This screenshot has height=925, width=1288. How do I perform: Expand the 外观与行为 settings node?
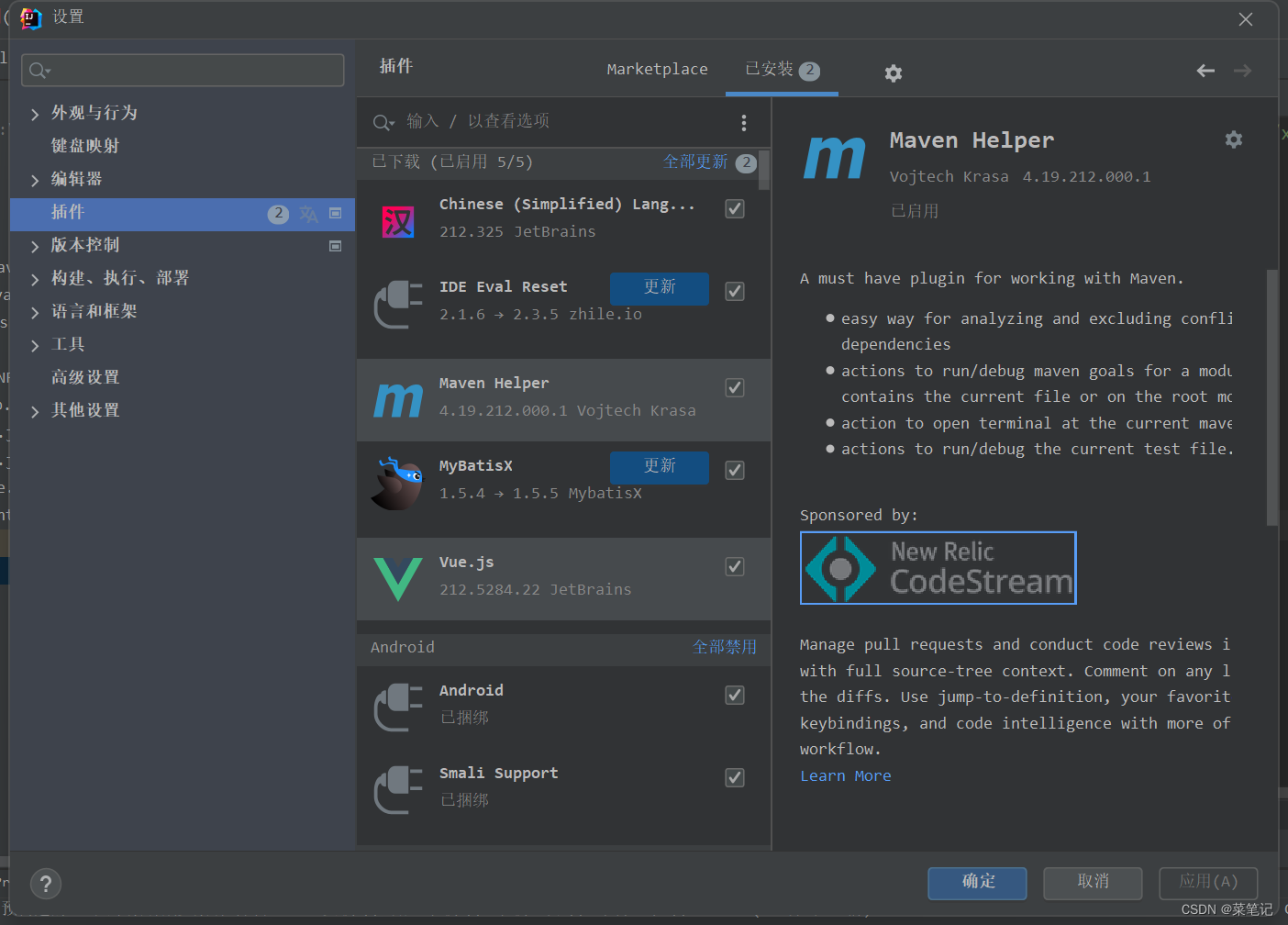[x=35, y=114]
